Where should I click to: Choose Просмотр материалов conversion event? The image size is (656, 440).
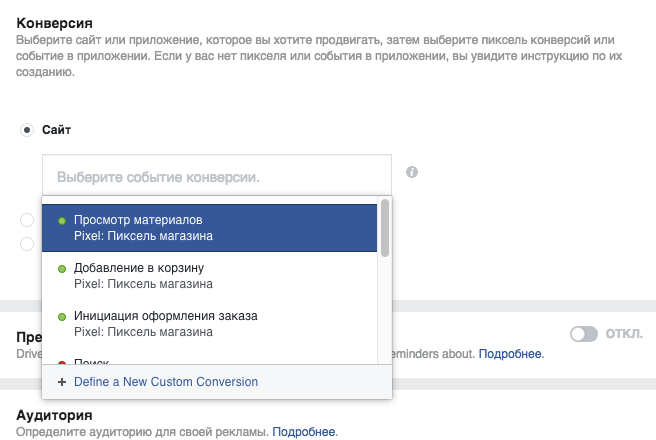click(x=209, y=228)
